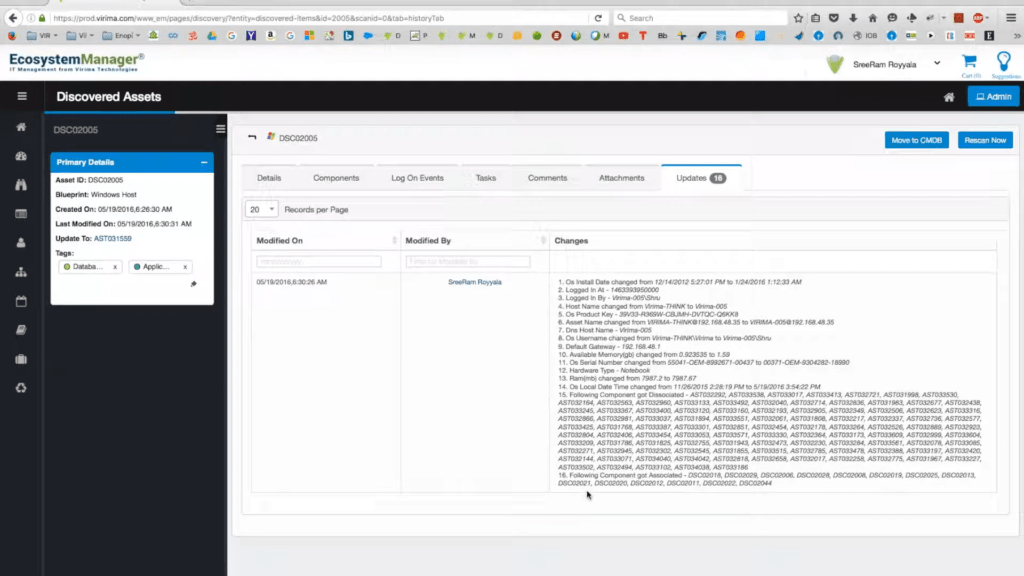
Task: Expand the SreeRam Royyala user menu
Action: click(936, 64)
